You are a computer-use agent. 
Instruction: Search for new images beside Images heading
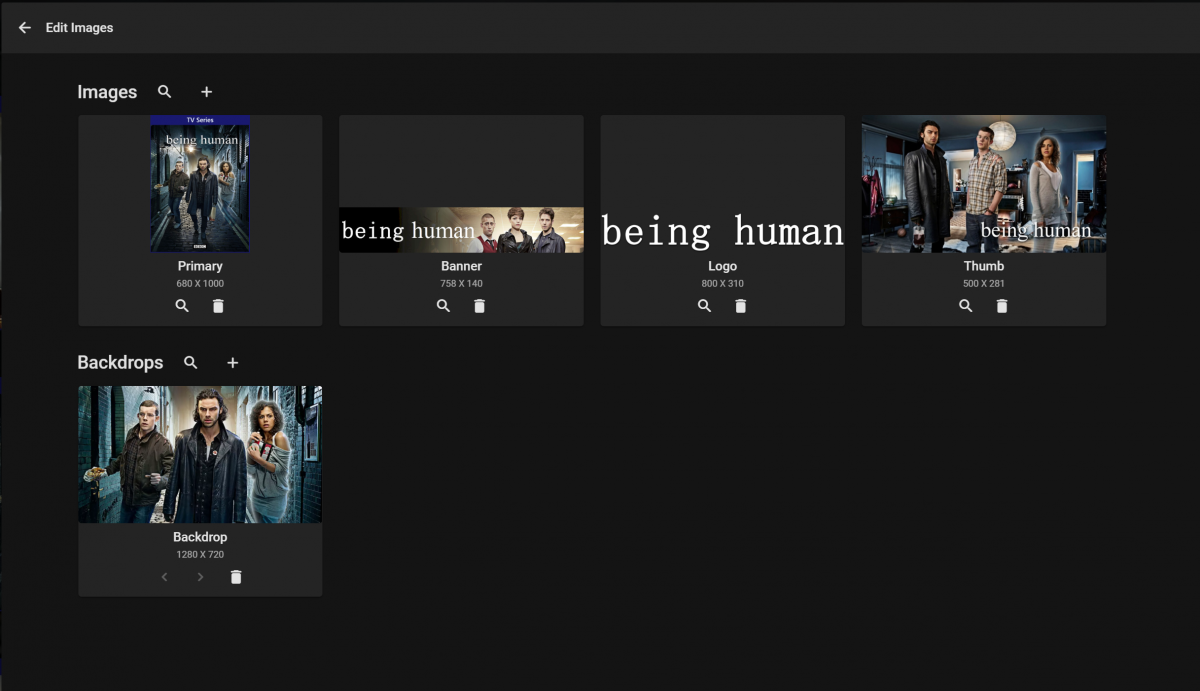165,92
